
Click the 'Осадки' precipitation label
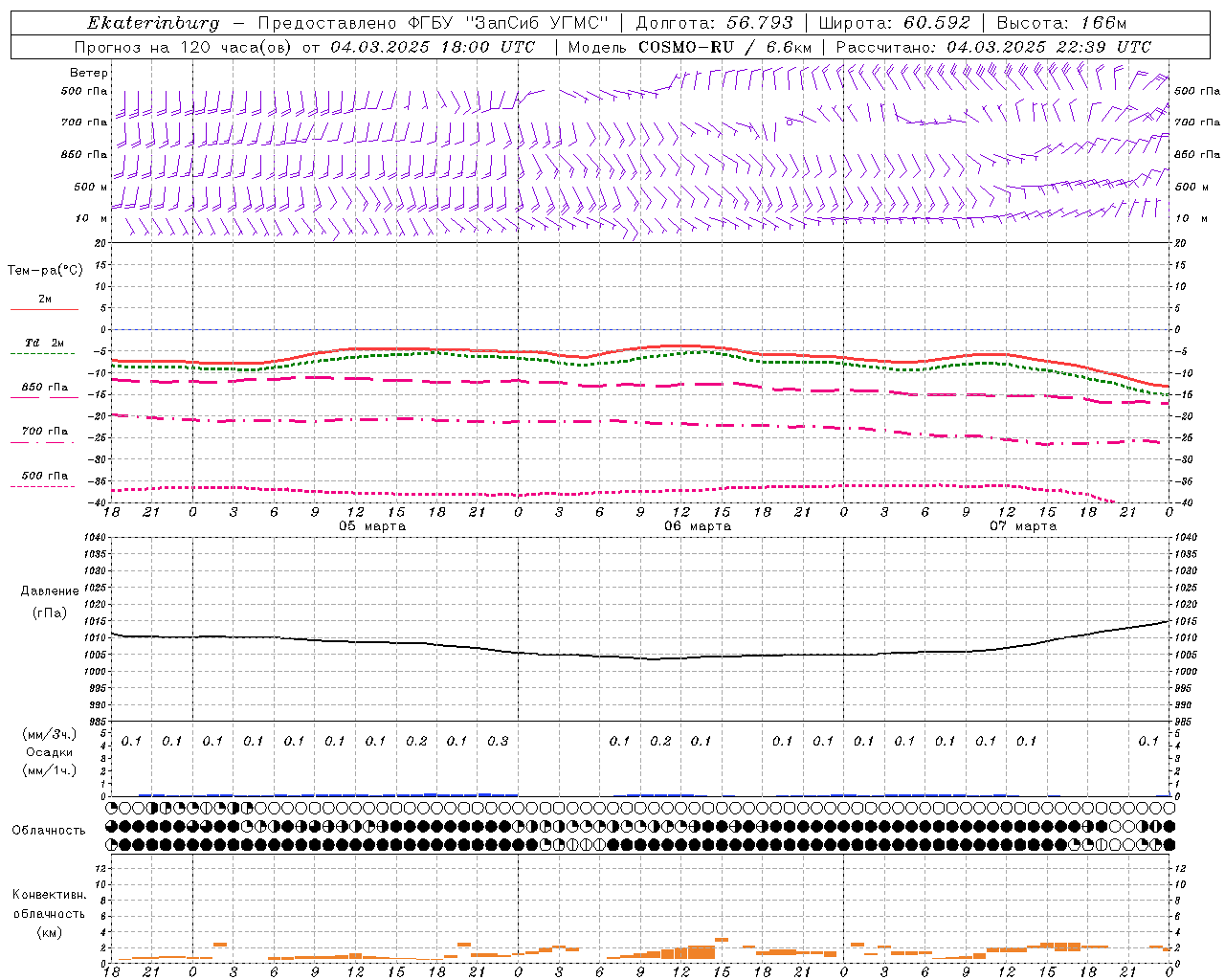(50, 752)
